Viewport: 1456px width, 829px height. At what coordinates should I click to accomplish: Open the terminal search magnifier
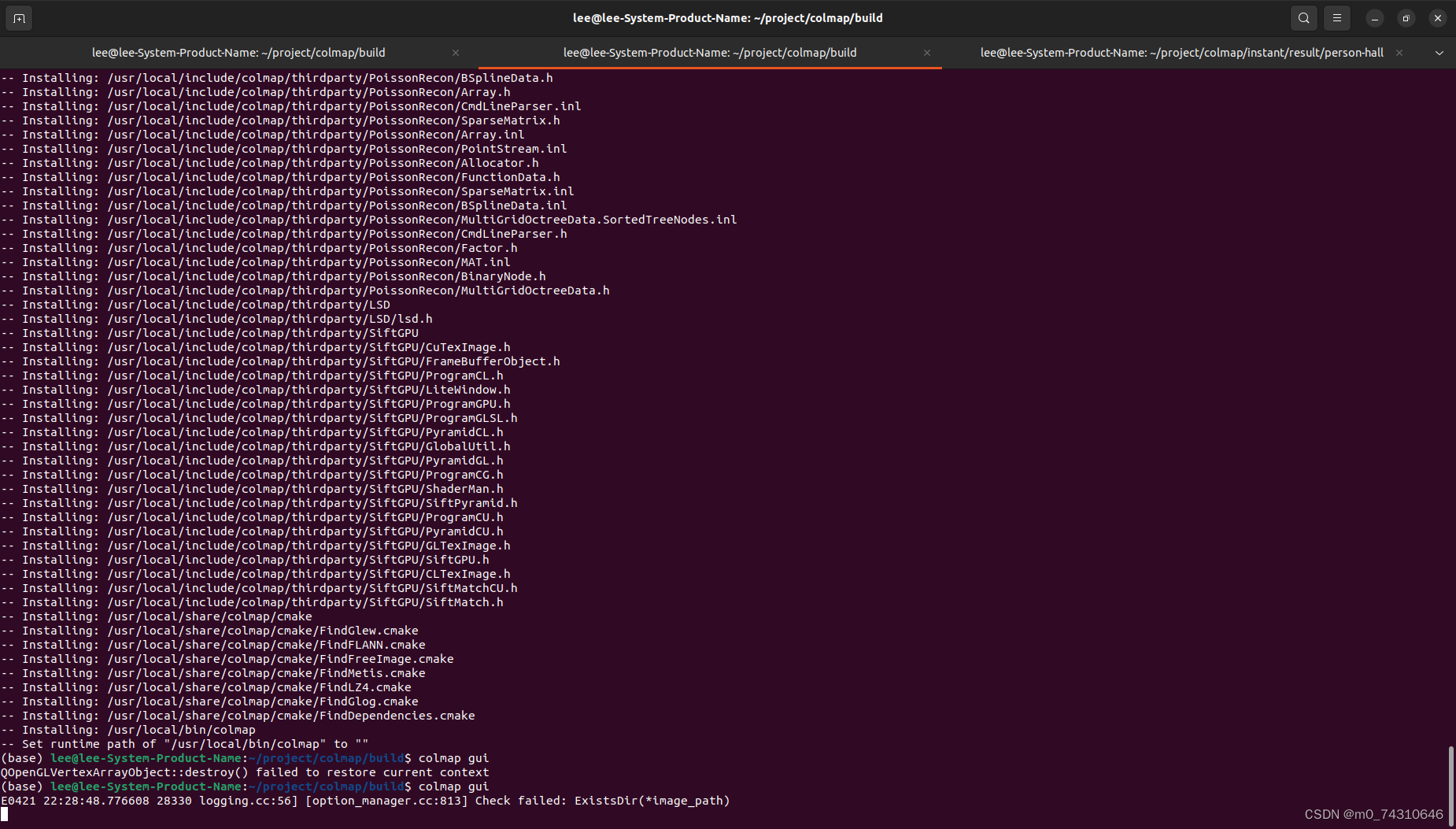(x=1304, y=18)
